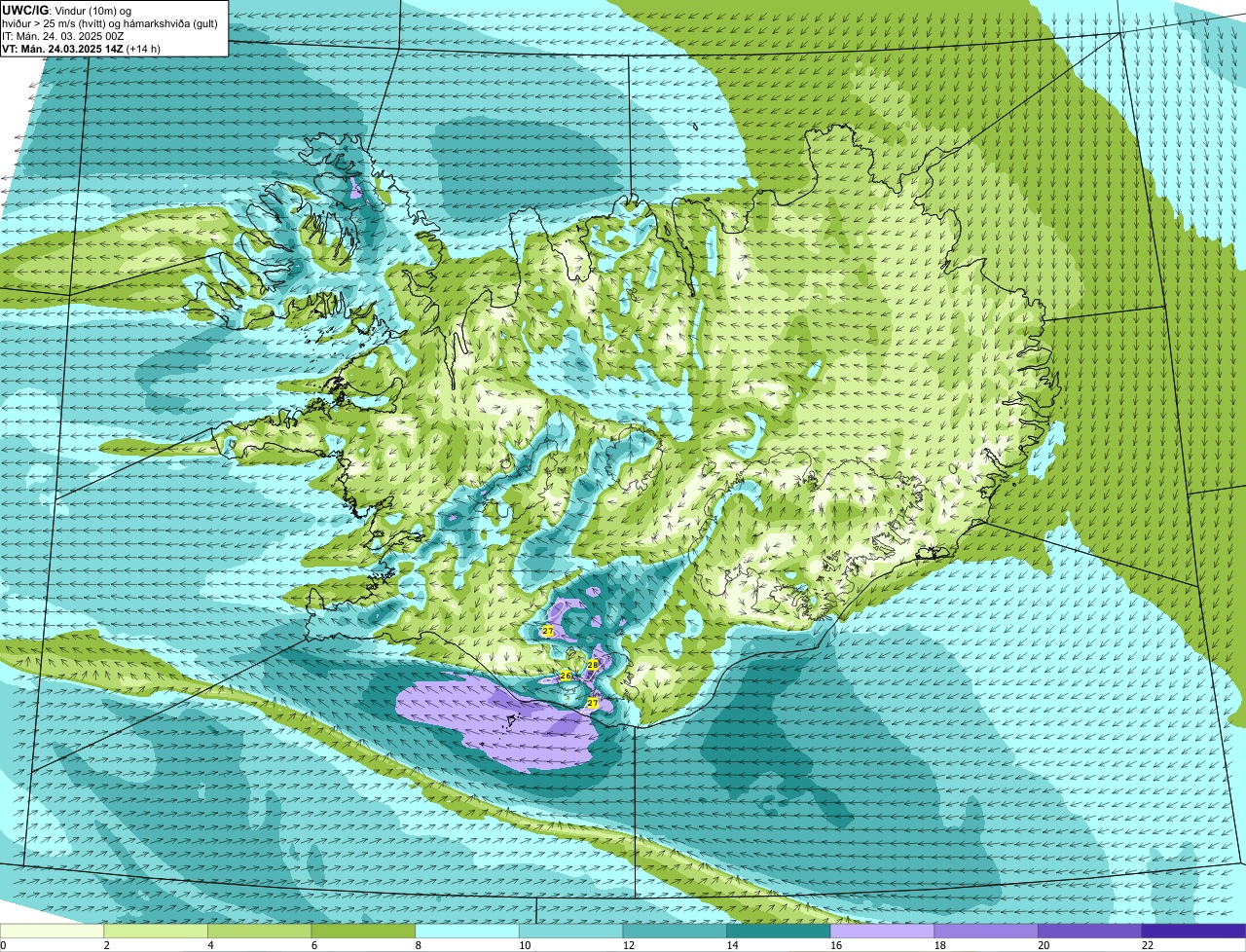Click the "18" tick label on the color scale

939,945
